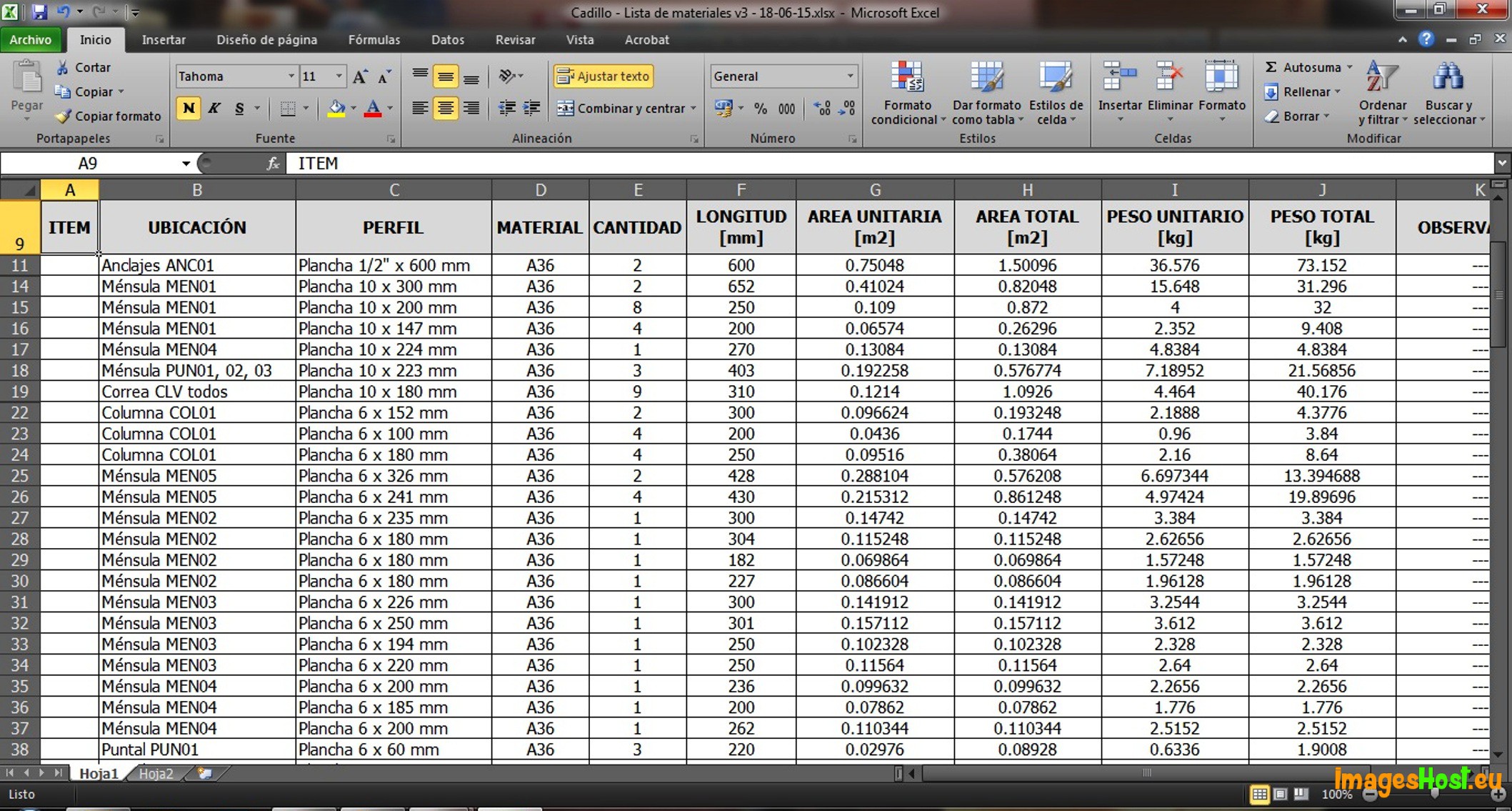Click the borders icon in Fuente group
1512x811 pixels.
click(x=288, y=109)
